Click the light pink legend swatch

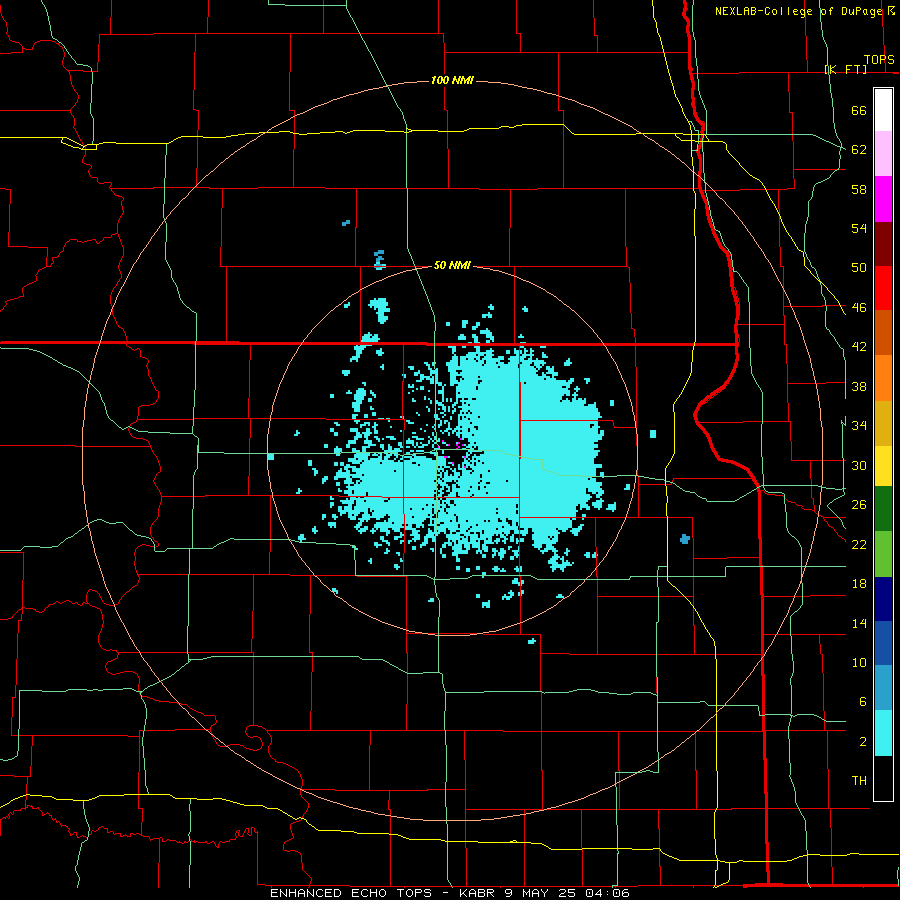(x=883, y=154)
